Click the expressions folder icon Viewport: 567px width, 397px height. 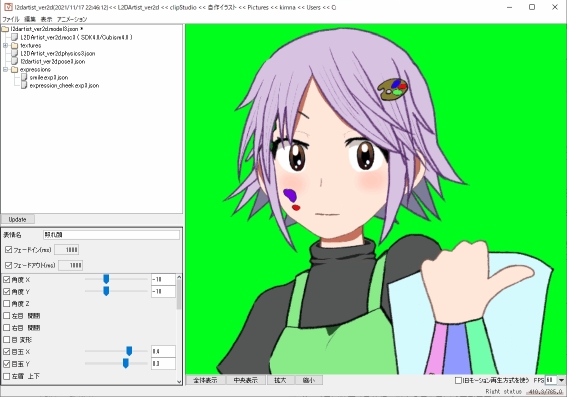[14, 69]
